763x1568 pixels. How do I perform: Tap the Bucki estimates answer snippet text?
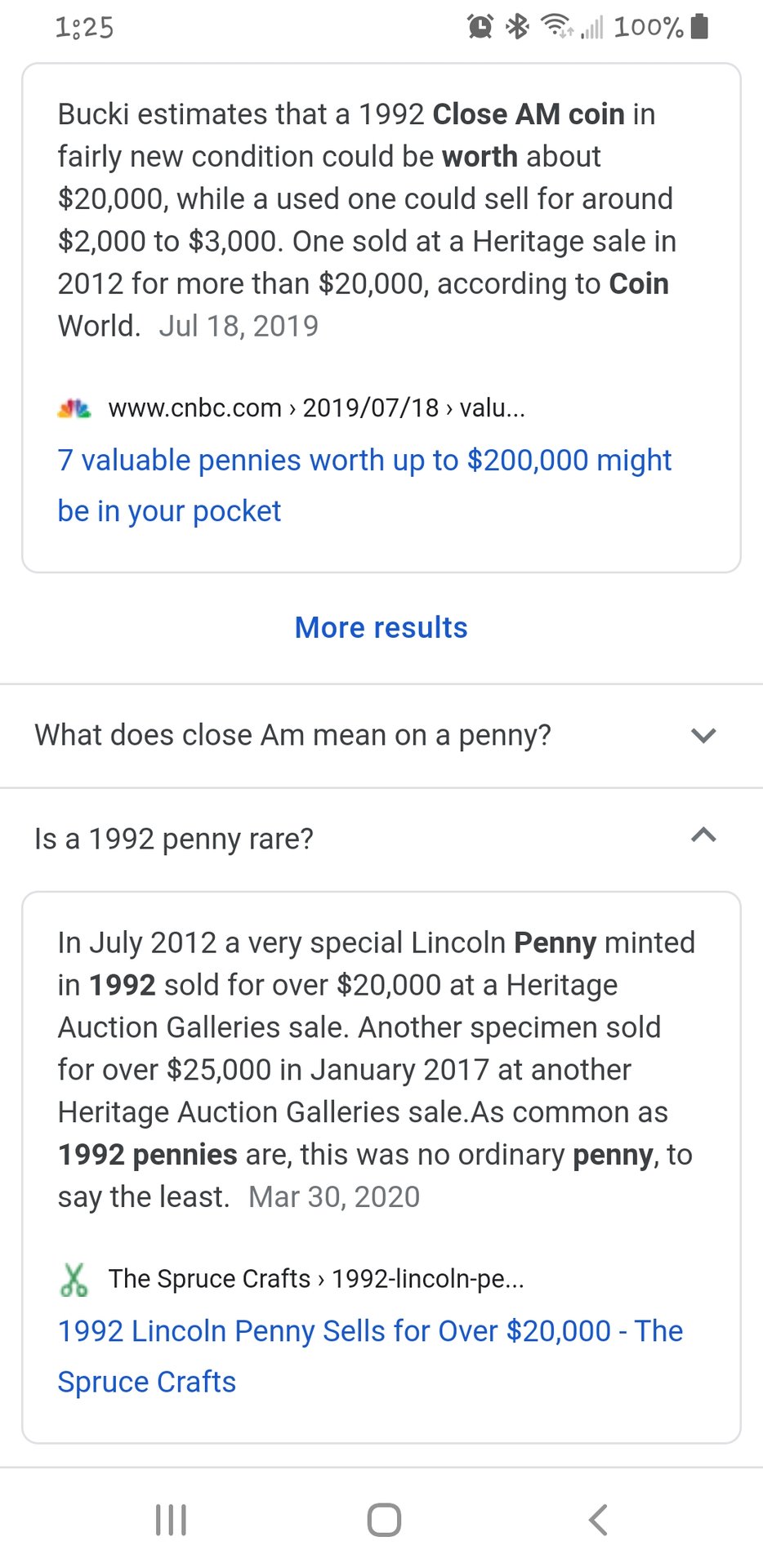[x=364, y=219]
